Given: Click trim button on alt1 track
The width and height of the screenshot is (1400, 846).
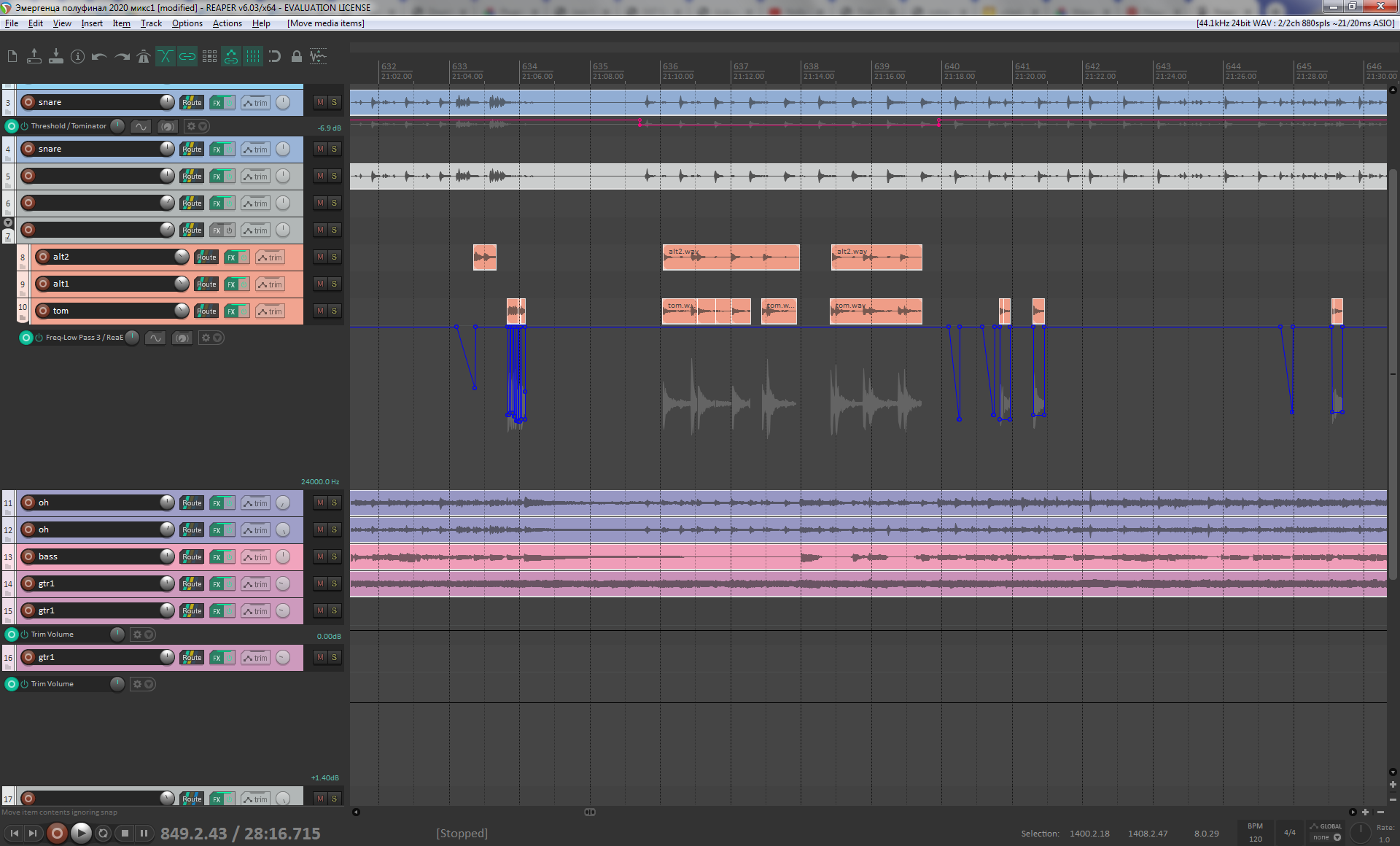Looking at the screenshot, I should [x=270, y=284].
